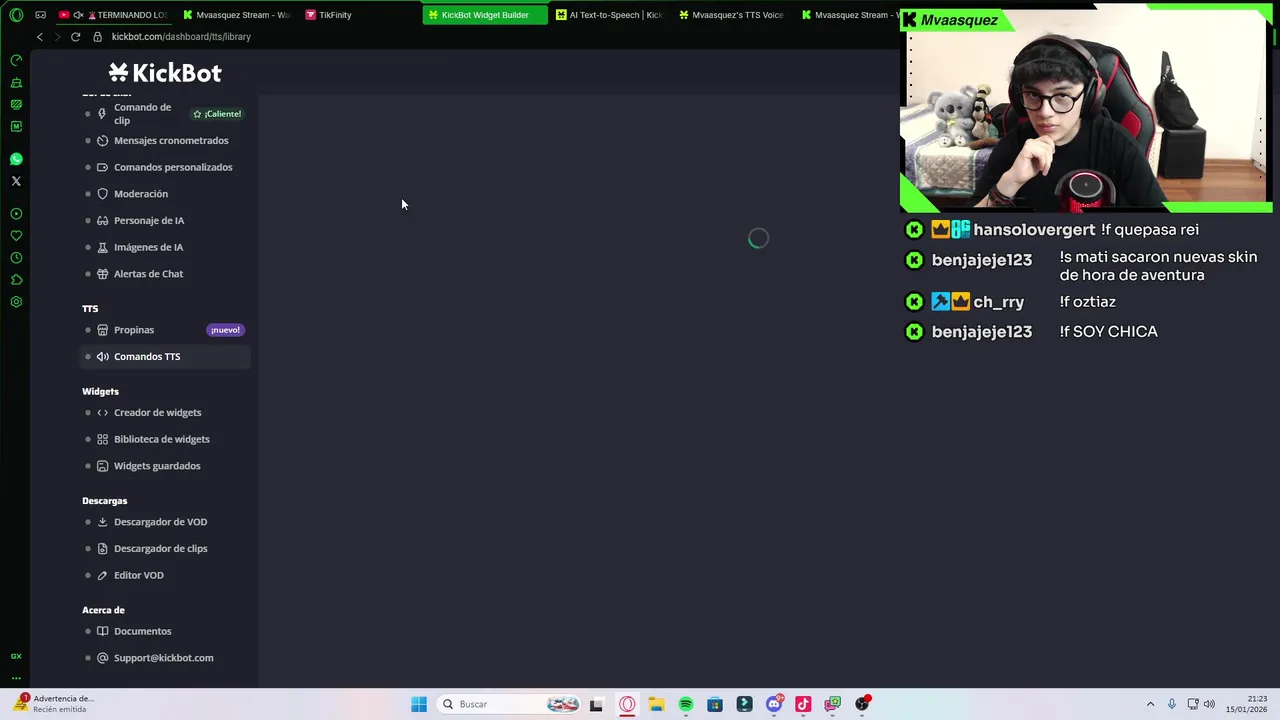
Task: Open Descargador de clips
Action: tap(160, 549)
